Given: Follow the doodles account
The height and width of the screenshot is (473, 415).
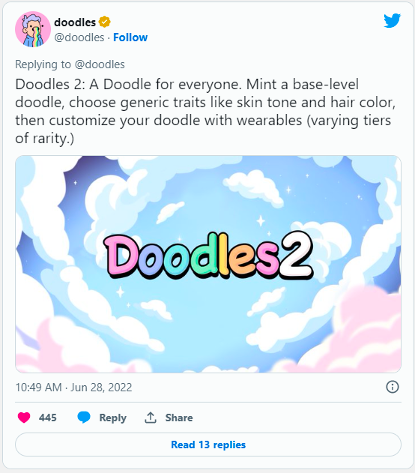Looking at the screenshot, I should tap(130, 37).
